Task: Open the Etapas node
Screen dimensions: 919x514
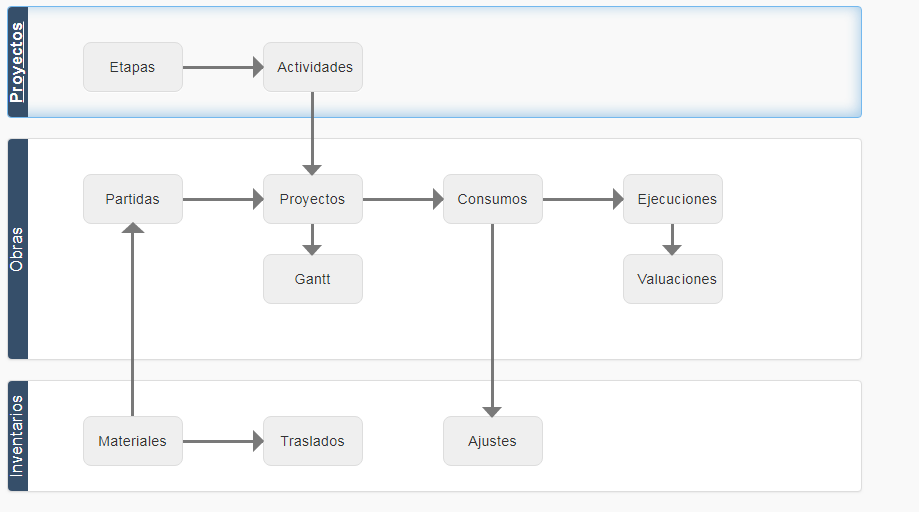Action: click(133, 67)
